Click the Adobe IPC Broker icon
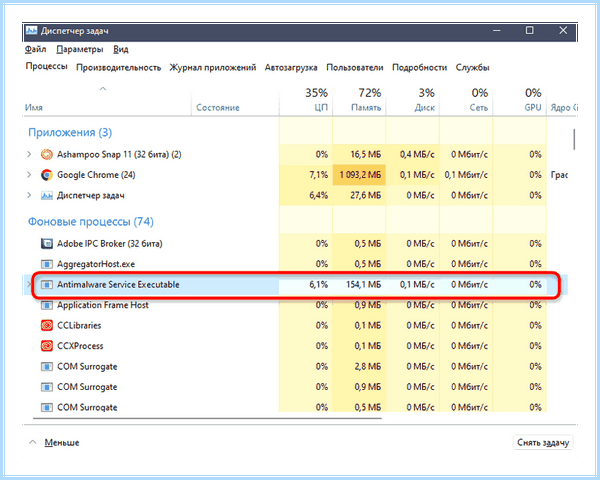 click(47, 244)
